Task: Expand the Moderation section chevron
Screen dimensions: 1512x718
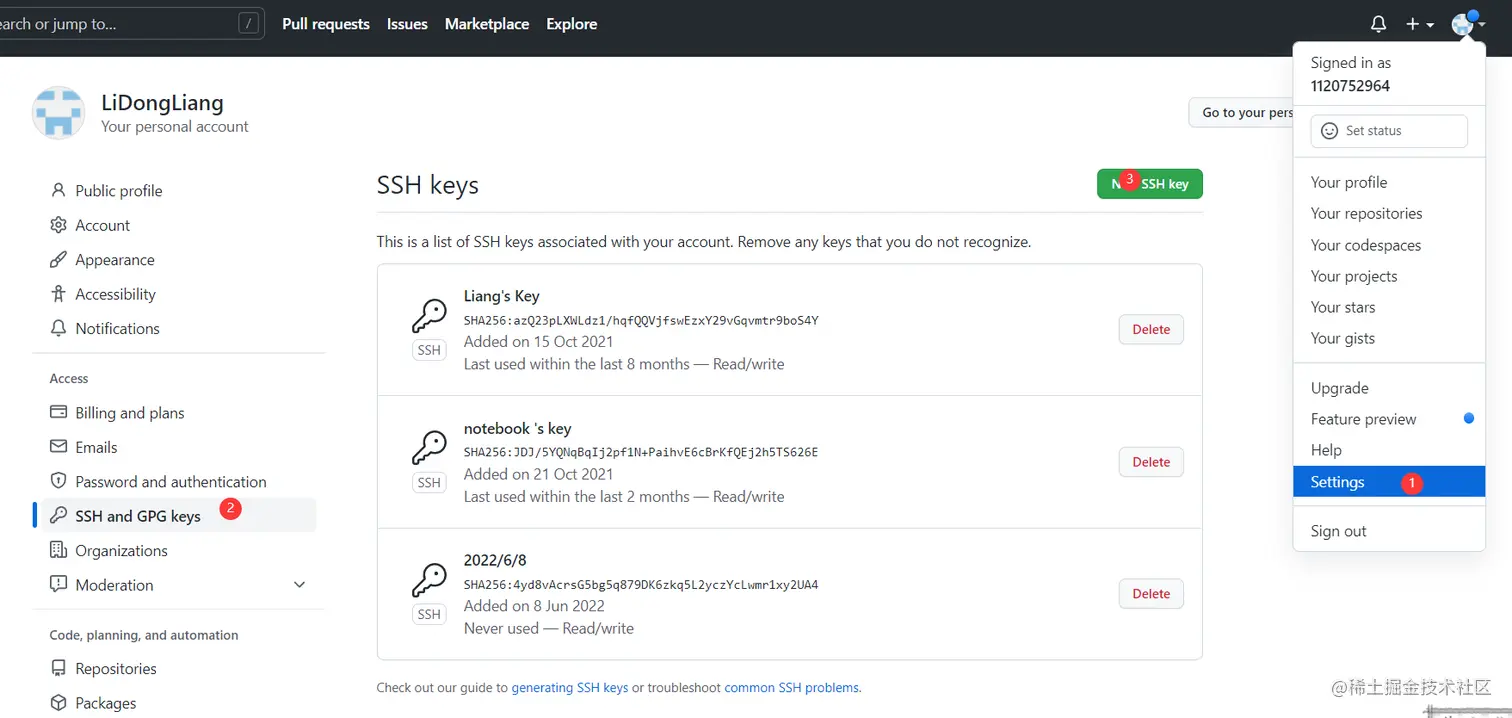Action: coord(299,585)
